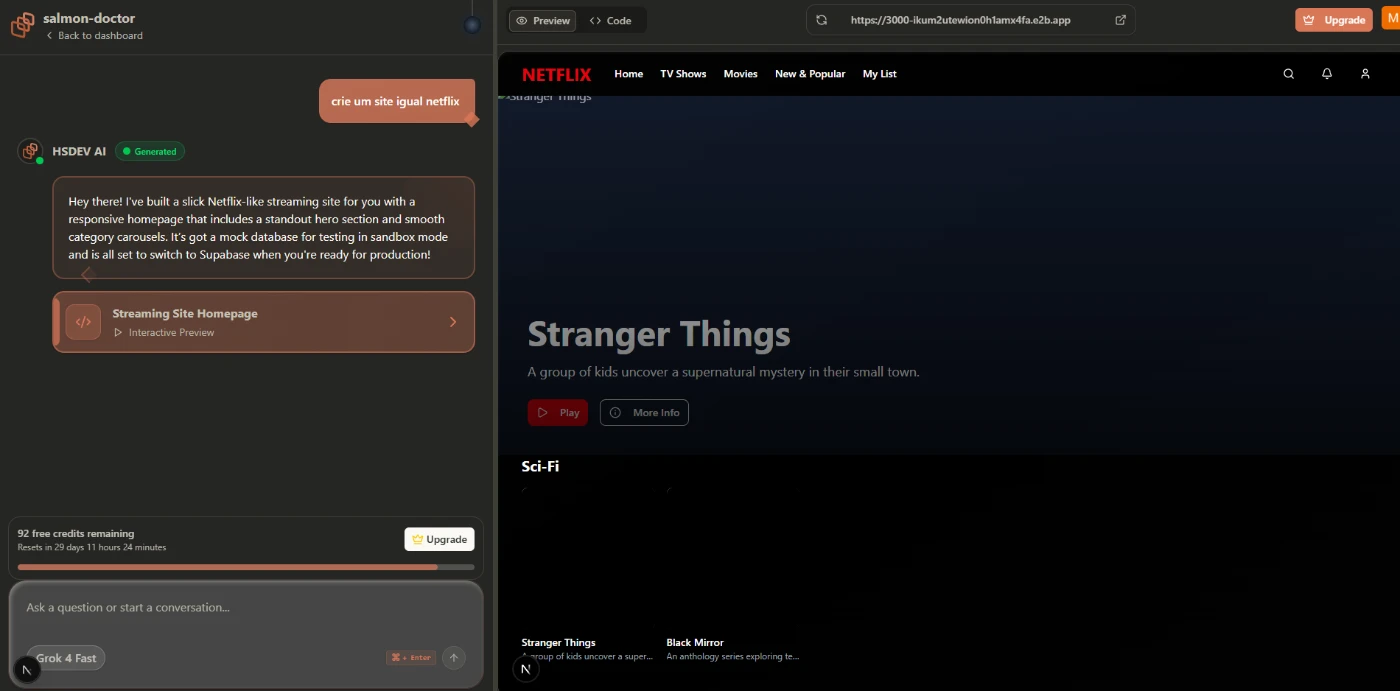Viewport: 1400px width, 691px height.
Task: Open the TV Shows nav item
Action: [683, 74]
